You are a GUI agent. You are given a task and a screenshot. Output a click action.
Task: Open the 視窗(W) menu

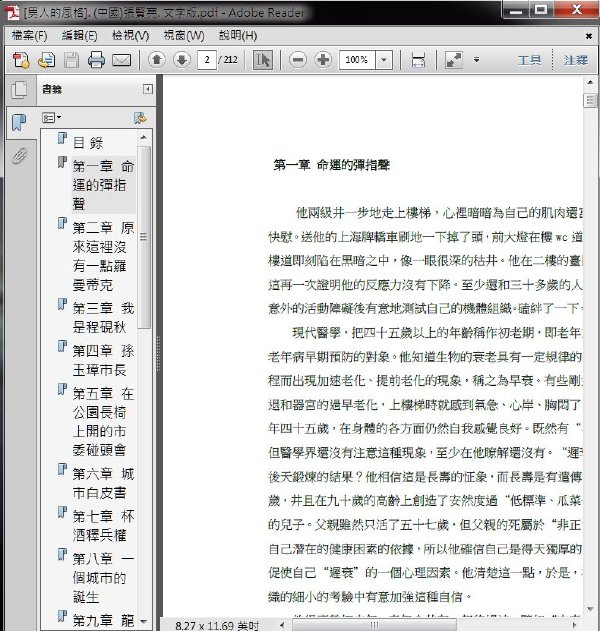point(184,36)
